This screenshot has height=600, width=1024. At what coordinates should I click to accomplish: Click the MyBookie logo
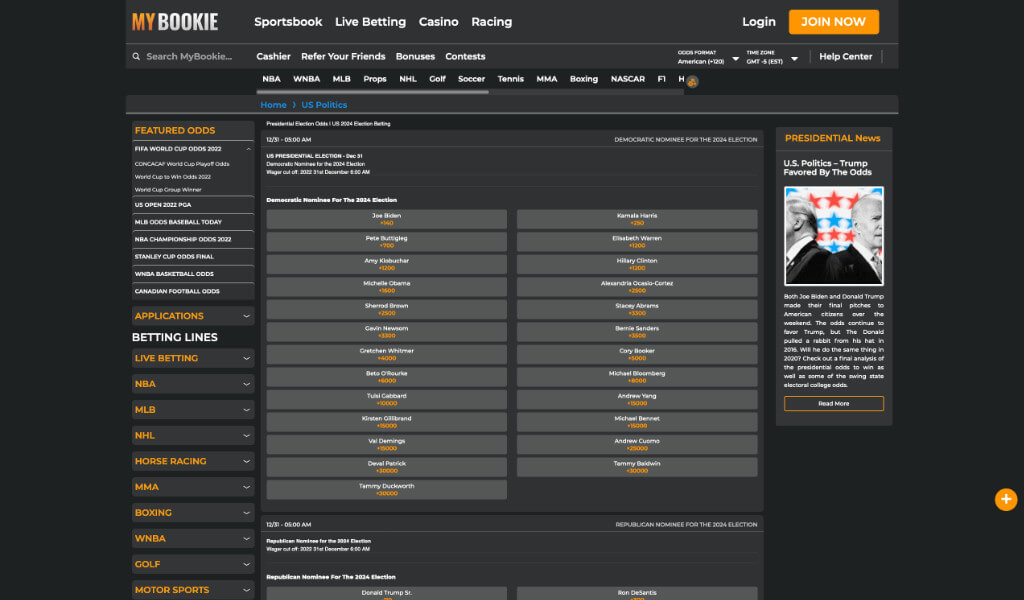coord(175,22)
